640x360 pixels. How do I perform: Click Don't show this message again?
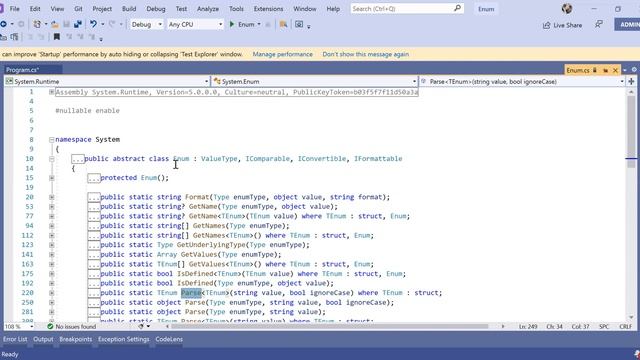pyautogui.click(x=366, y=54)
